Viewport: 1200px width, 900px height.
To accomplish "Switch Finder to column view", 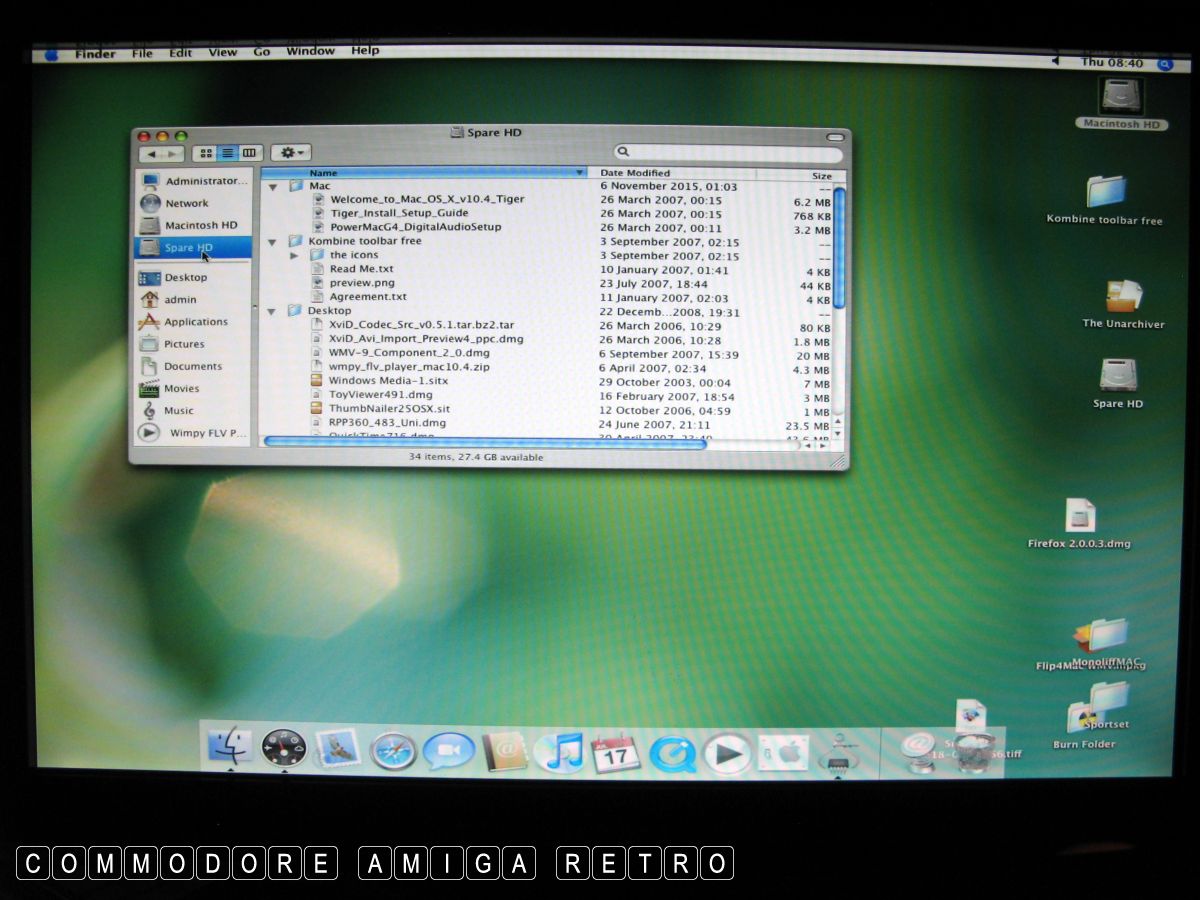I will tap(249, 153).
